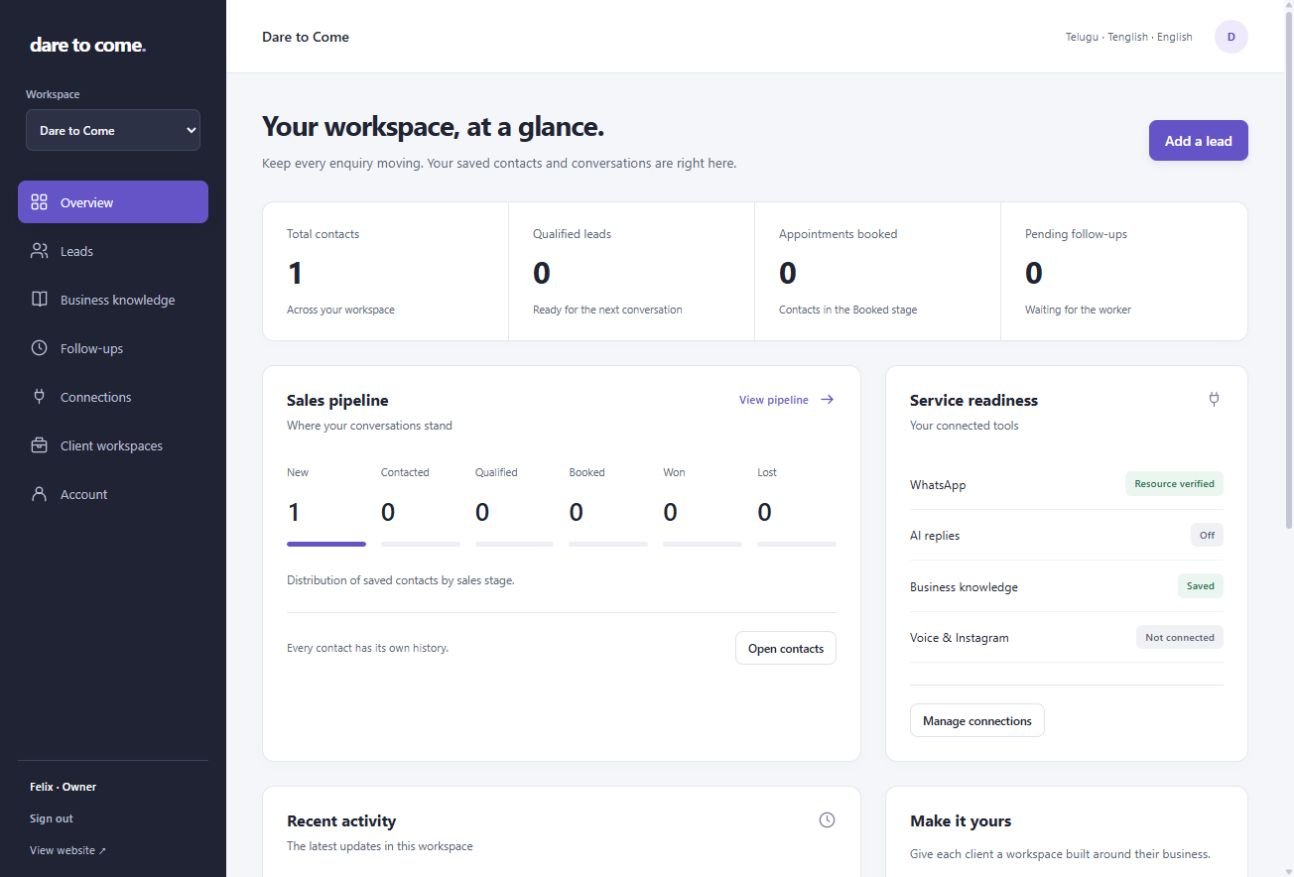Click the Add a lead button
The width and height of the screenshot is (1294, 877).
click(1198, 141)
